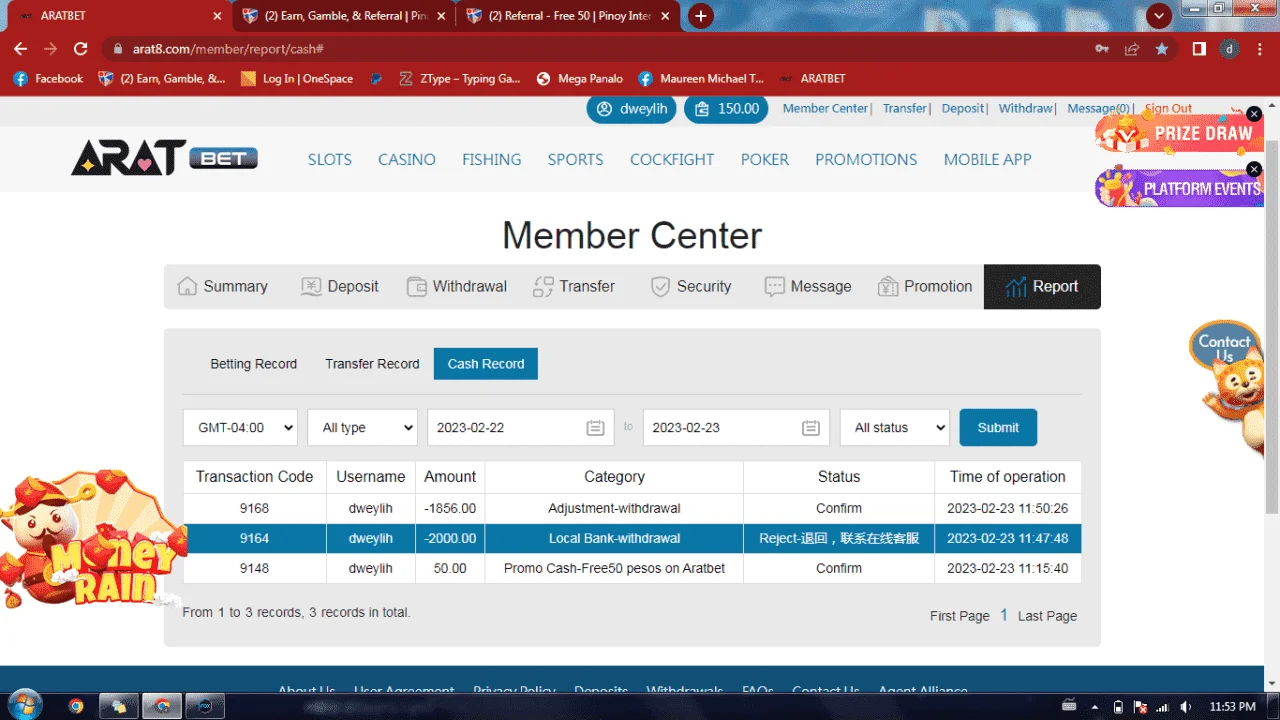Open the SLOTS navigation menu
The height and width of the screenshot is (720, 1280).
(330, 159)
